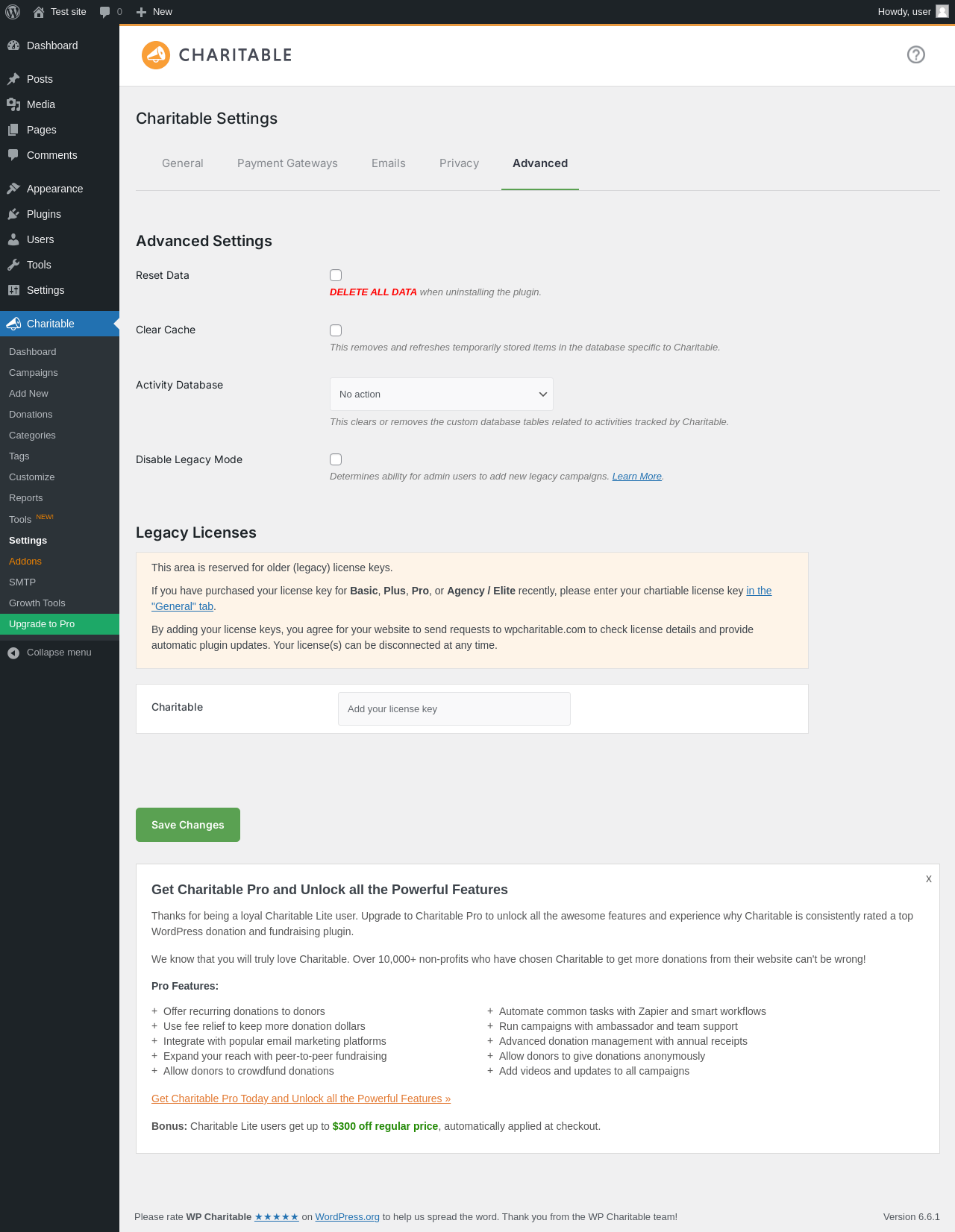Click the Charitable logo icon

(x=156, y=55)
